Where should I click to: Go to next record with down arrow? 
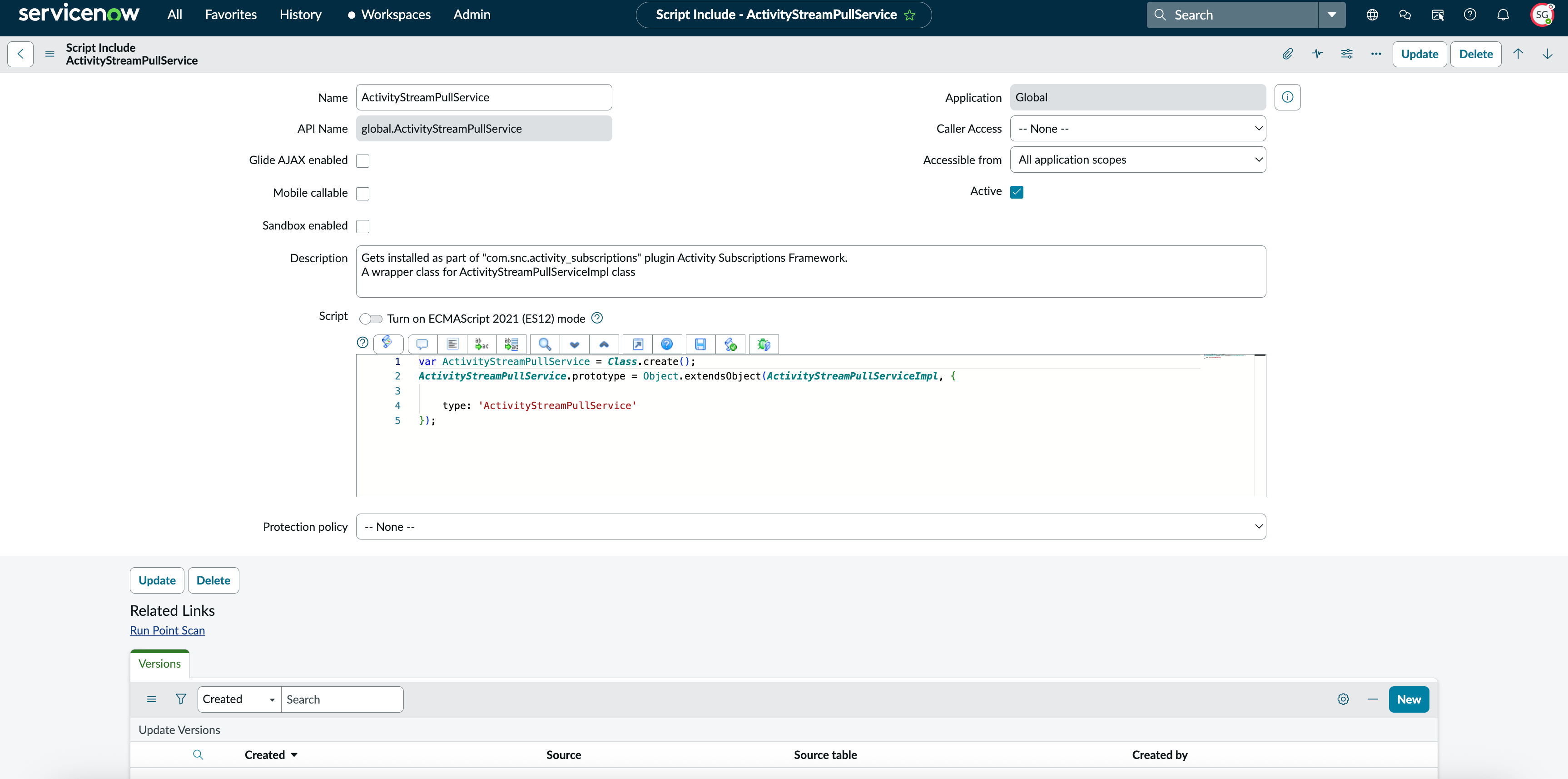point(1547,54)
